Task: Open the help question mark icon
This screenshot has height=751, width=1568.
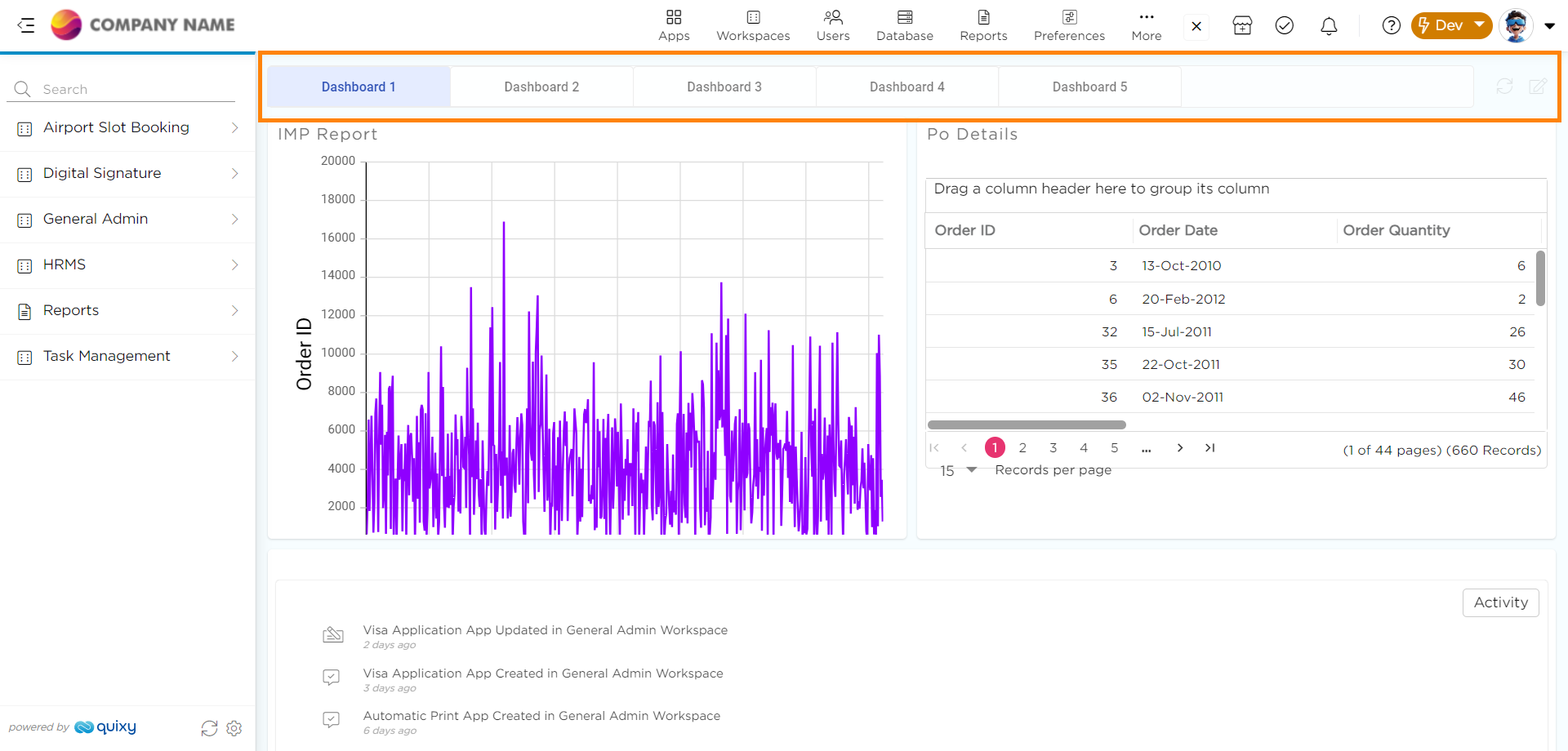Action: (1391, 26)
